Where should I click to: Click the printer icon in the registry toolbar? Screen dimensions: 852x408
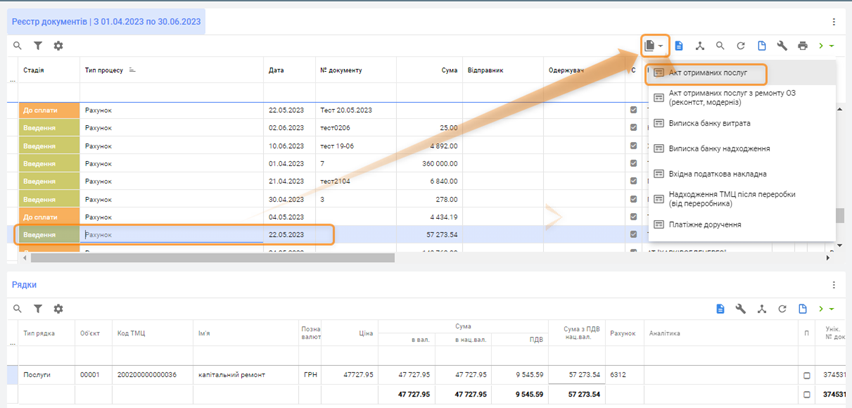(802, 46)
